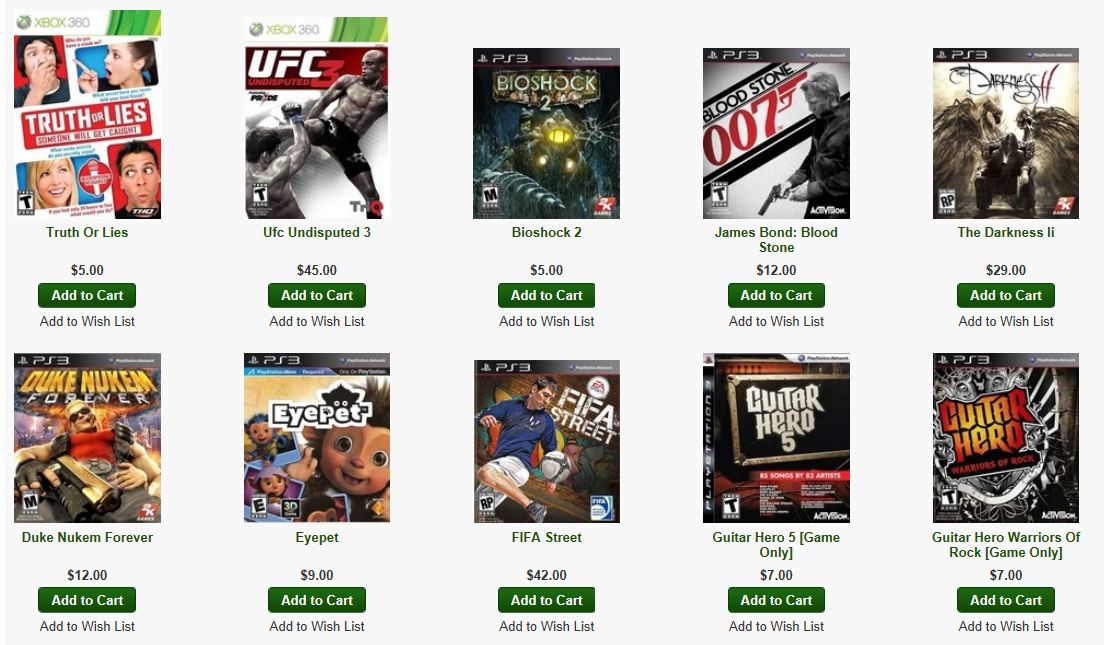Add Duke Nukem Forever to wish list
The height and width of the screenshot is (645, 1104).
(87, 626)
